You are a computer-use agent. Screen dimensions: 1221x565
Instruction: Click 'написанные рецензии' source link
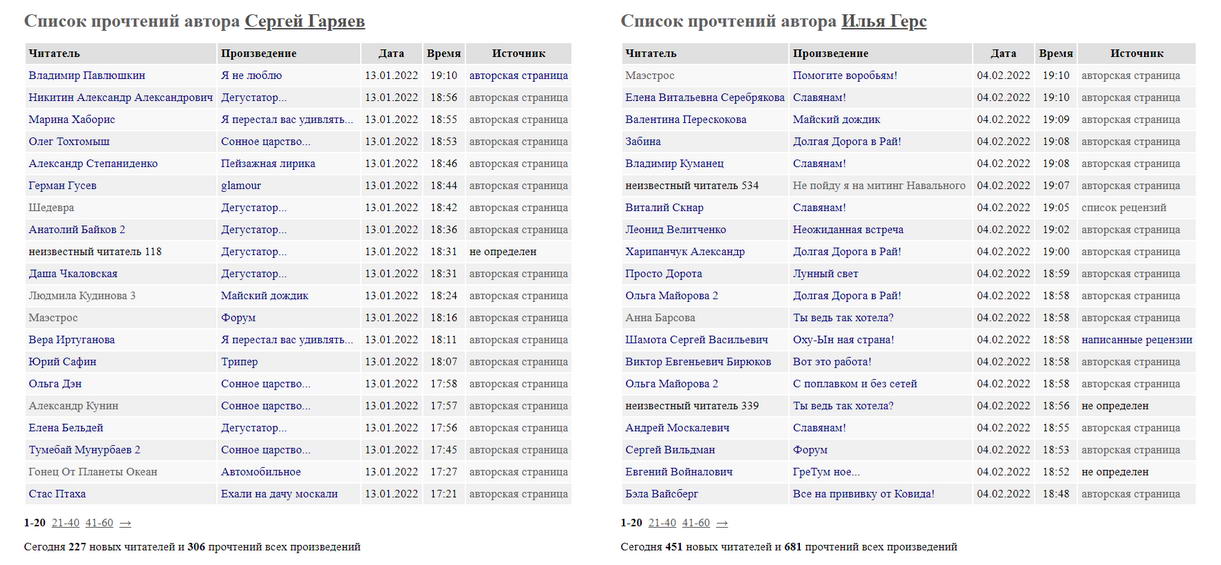tap(1136, 339)
